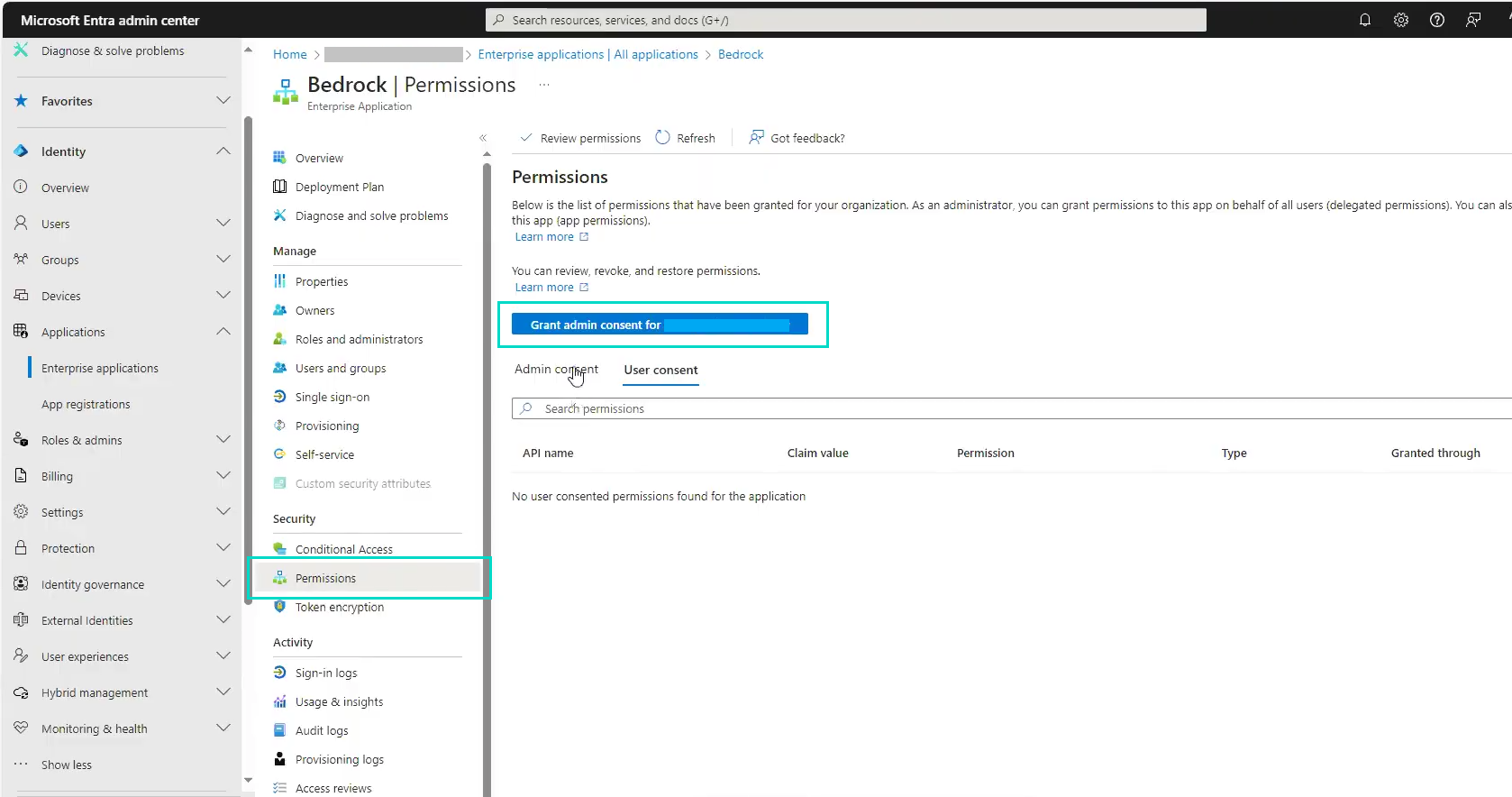Expand the Roles & admins chevron
This screenshot has width=1512, height=797.
tap(223, 439)
